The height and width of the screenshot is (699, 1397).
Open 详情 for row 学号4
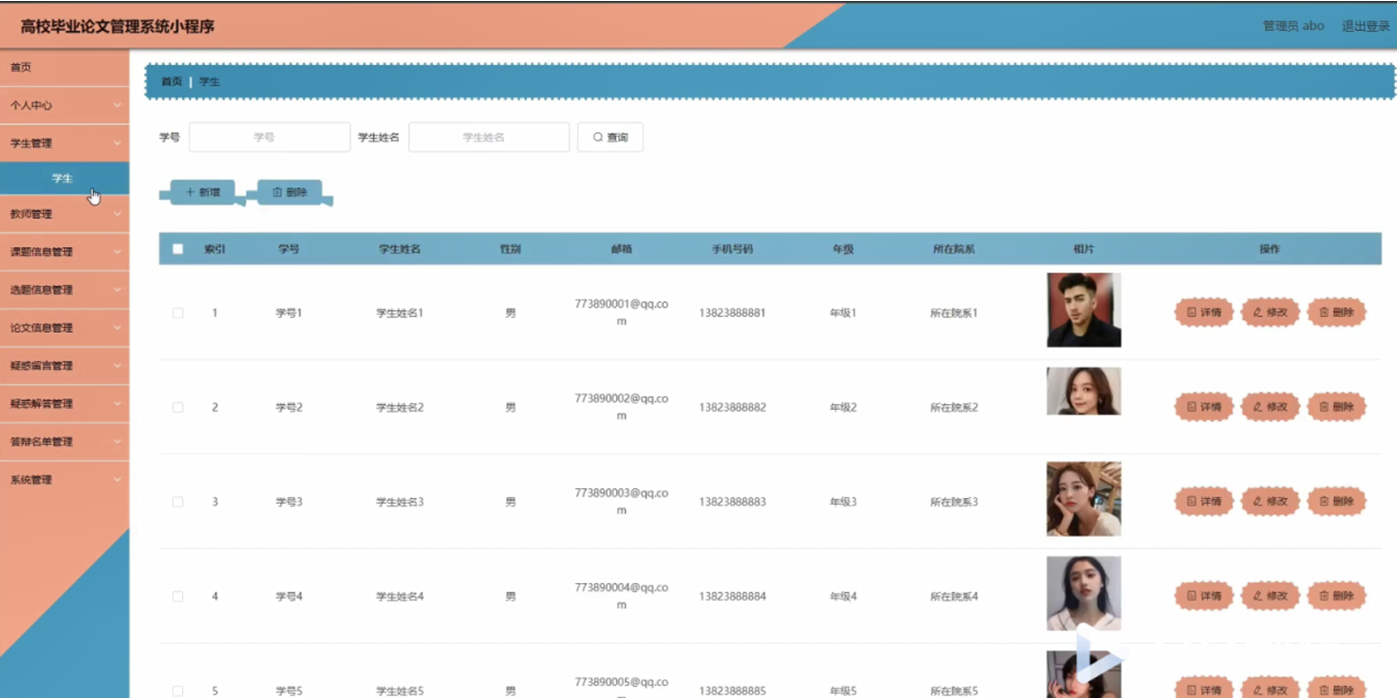click(1204, 596)
